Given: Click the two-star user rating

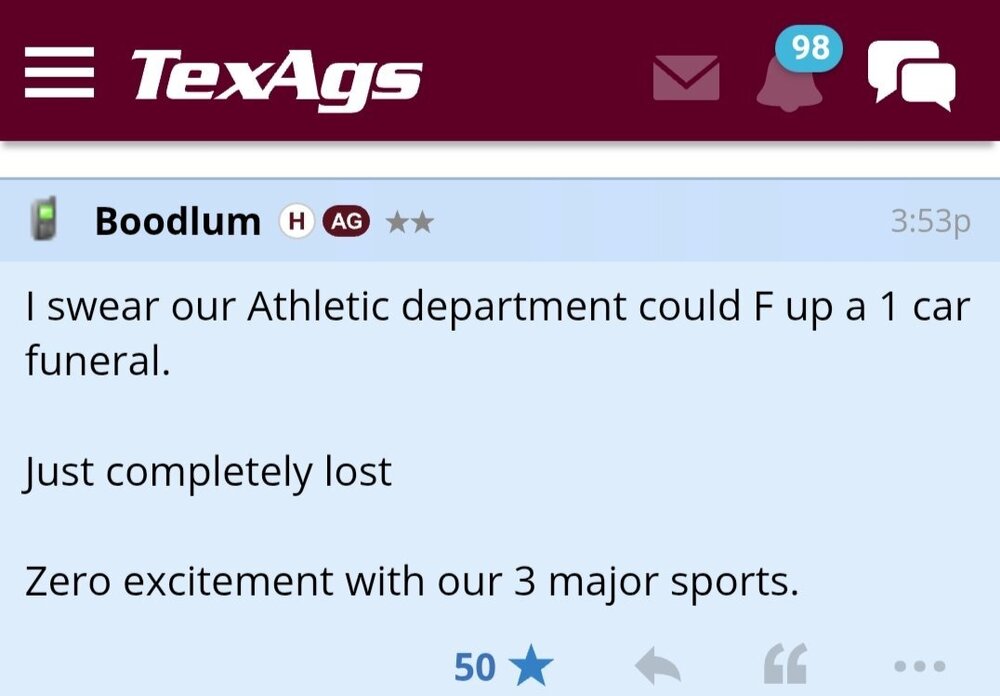Looking at the screenshot, I should point(410,221).
